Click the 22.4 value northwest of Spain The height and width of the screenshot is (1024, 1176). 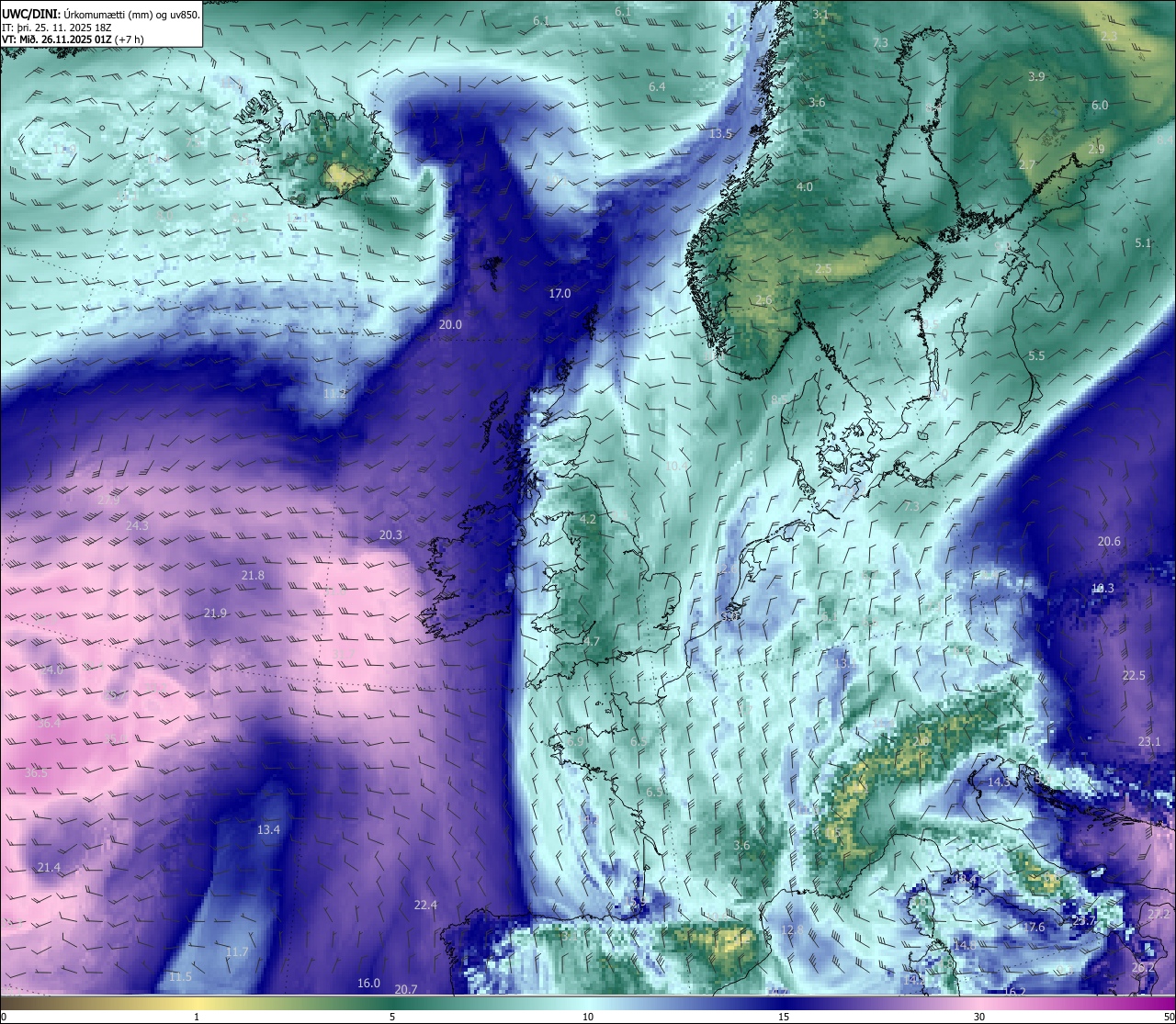point(425,906)
